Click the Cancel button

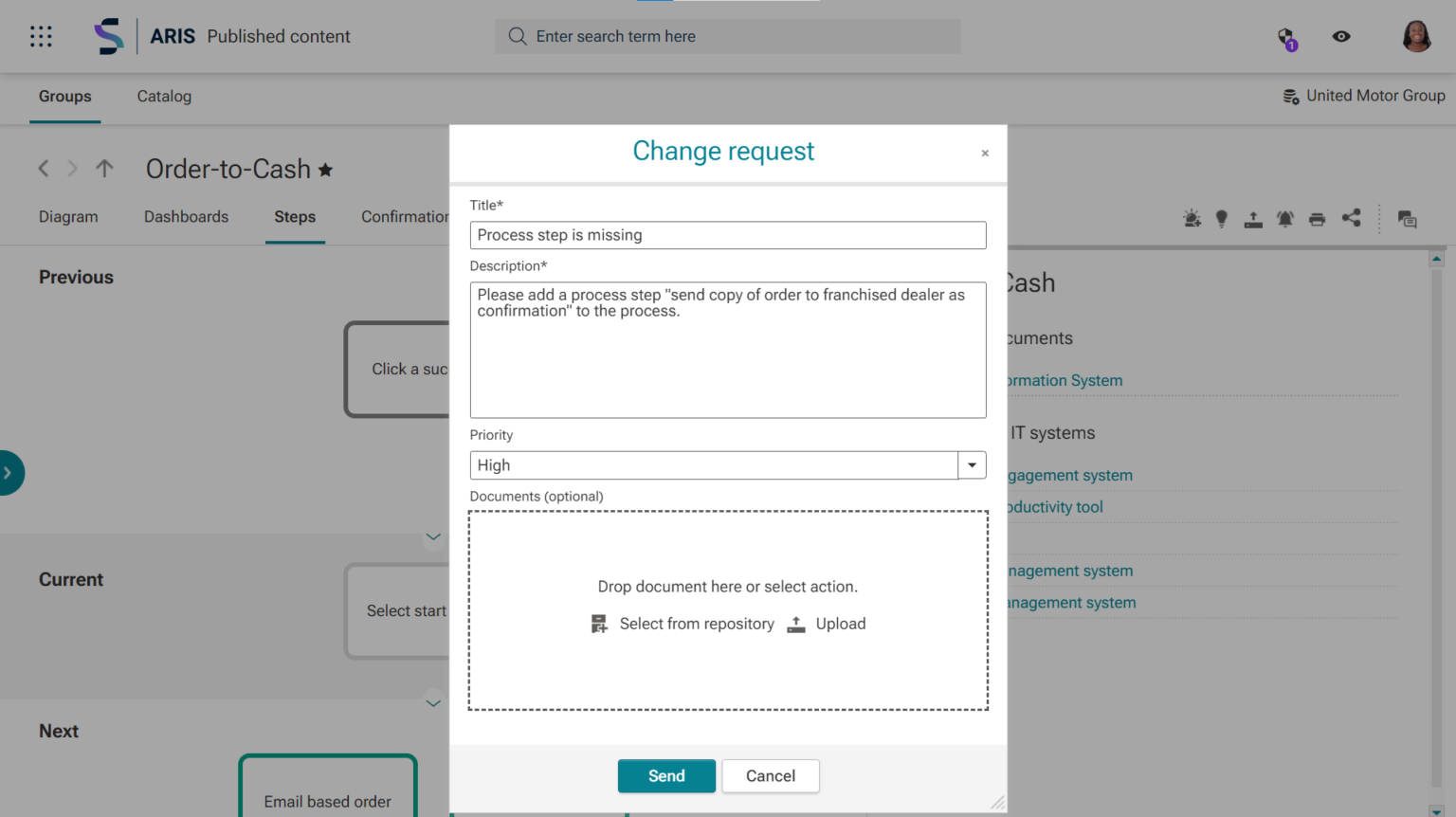click(770, 776)
